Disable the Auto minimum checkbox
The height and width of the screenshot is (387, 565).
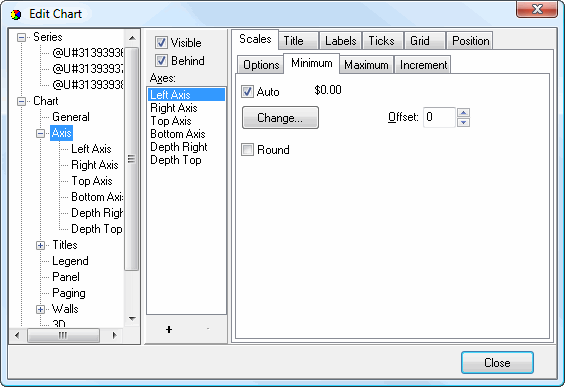247,92
